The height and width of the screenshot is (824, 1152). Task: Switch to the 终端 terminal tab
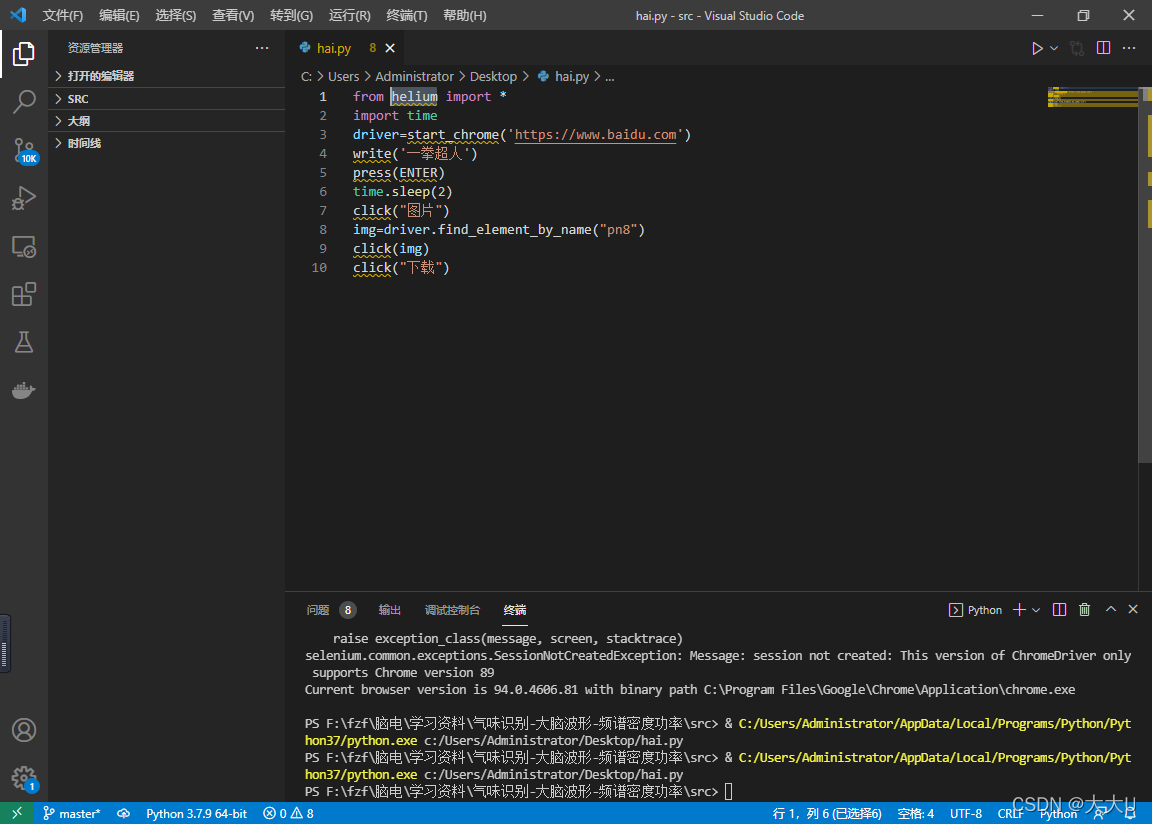[515, 610]
